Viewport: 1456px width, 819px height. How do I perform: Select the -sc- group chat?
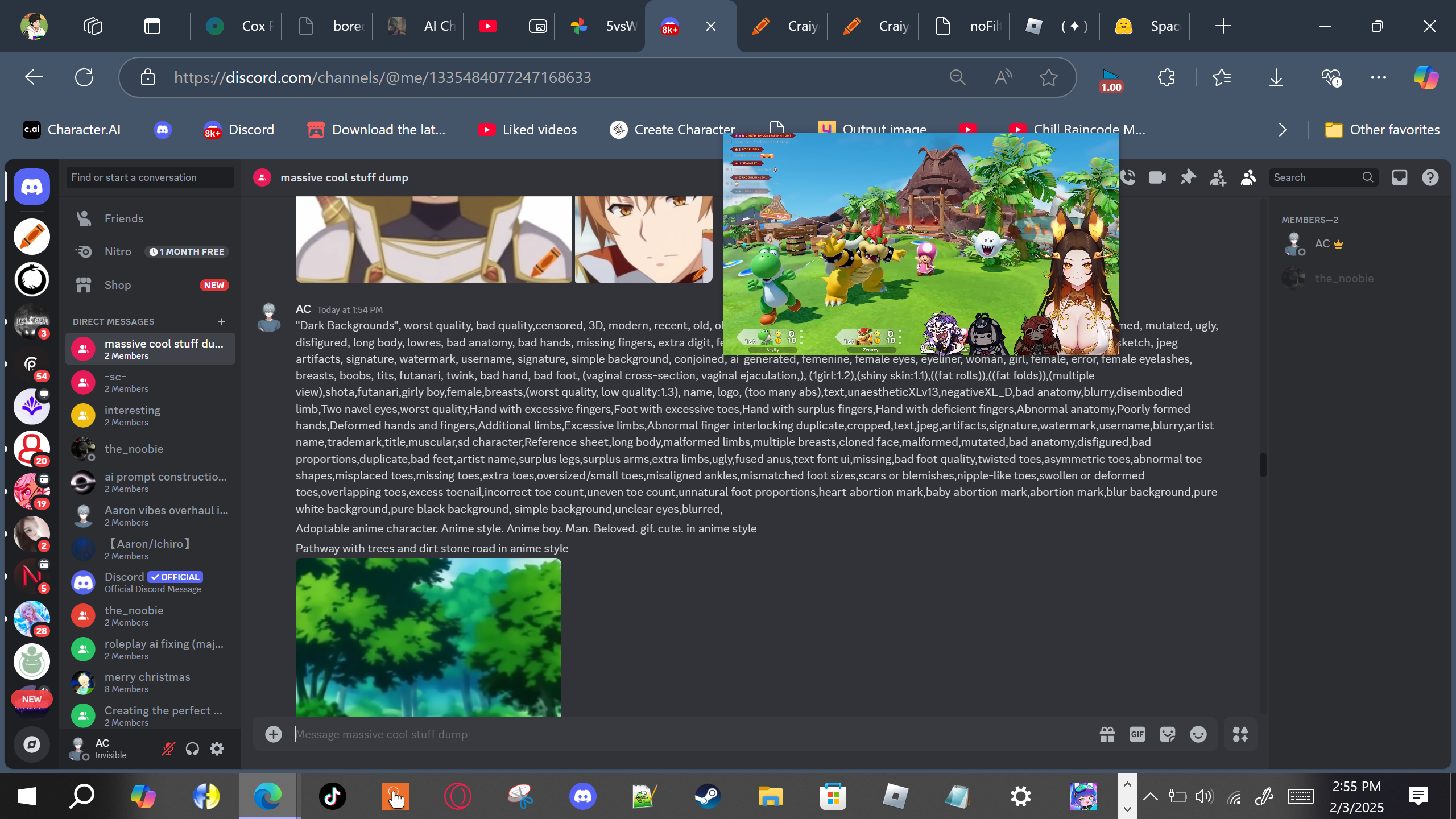[x=150, y=382]
